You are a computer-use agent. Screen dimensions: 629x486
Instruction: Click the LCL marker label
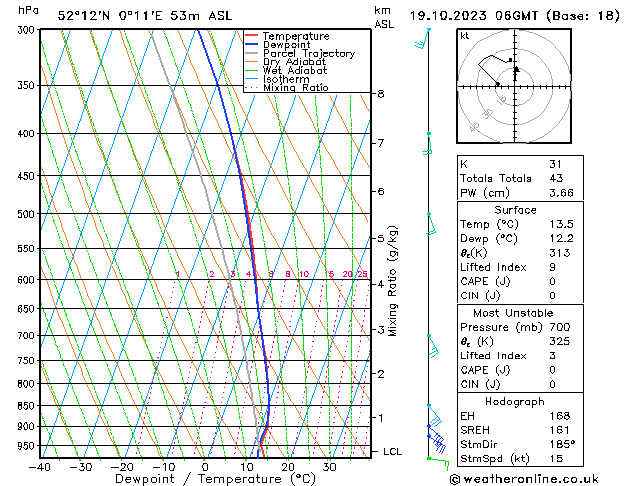[392, 452]
